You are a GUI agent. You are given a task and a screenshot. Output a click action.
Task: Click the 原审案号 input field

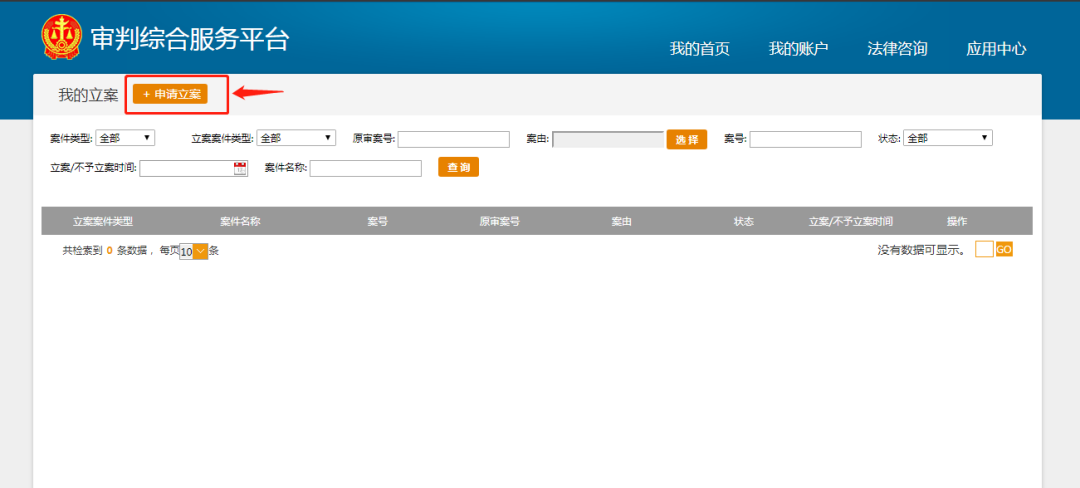click(454, 139)
